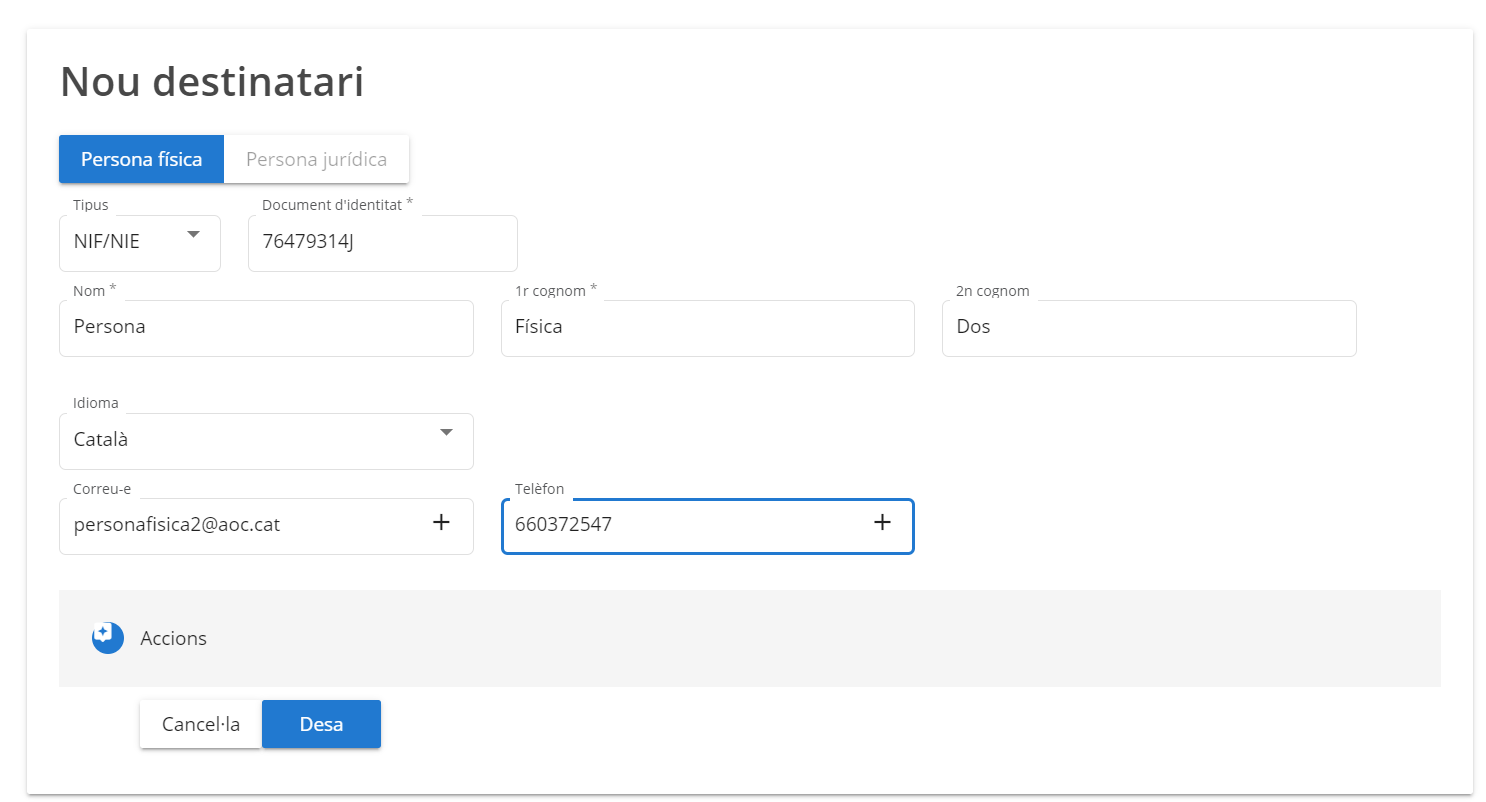Click the Nou destinatari heading
The image size is (1486, 802).
click(212, 82)
